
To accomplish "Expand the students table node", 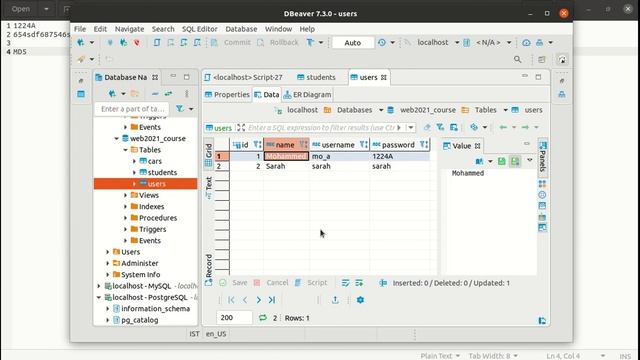I will coord(134,173).
